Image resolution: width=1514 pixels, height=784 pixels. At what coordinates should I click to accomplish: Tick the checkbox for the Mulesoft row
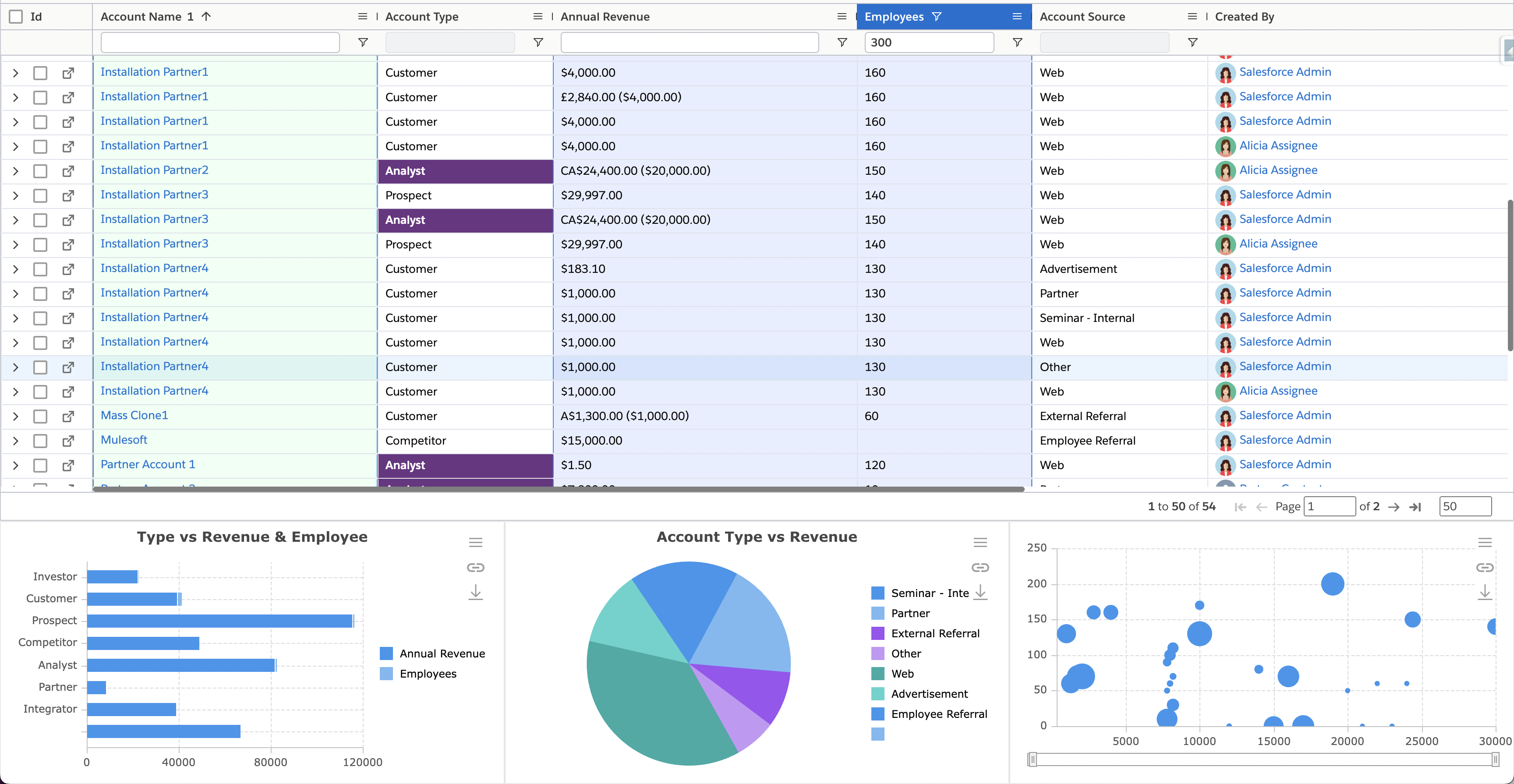coord(40,440)
